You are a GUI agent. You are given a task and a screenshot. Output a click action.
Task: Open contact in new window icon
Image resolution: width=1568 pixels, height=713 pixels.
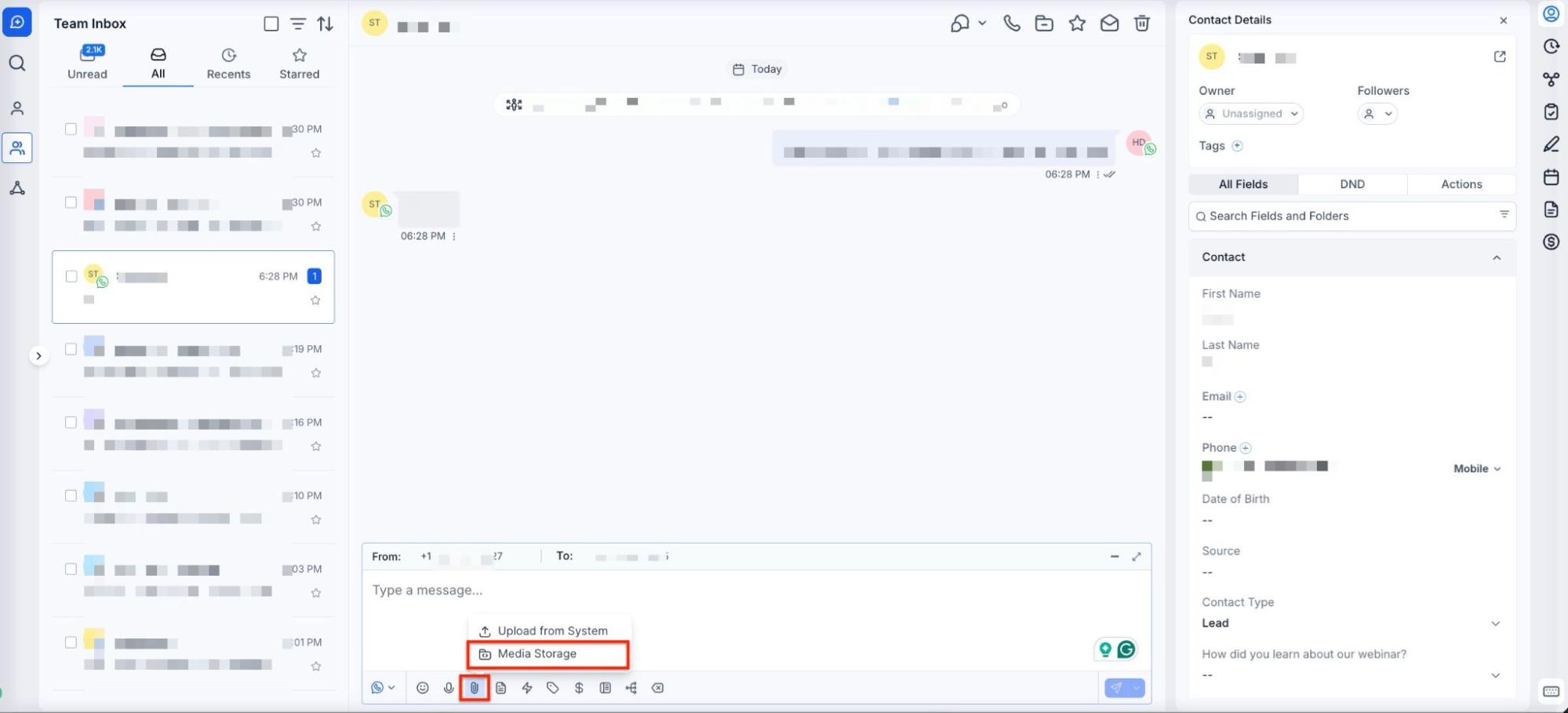(x=1500, y=56)
